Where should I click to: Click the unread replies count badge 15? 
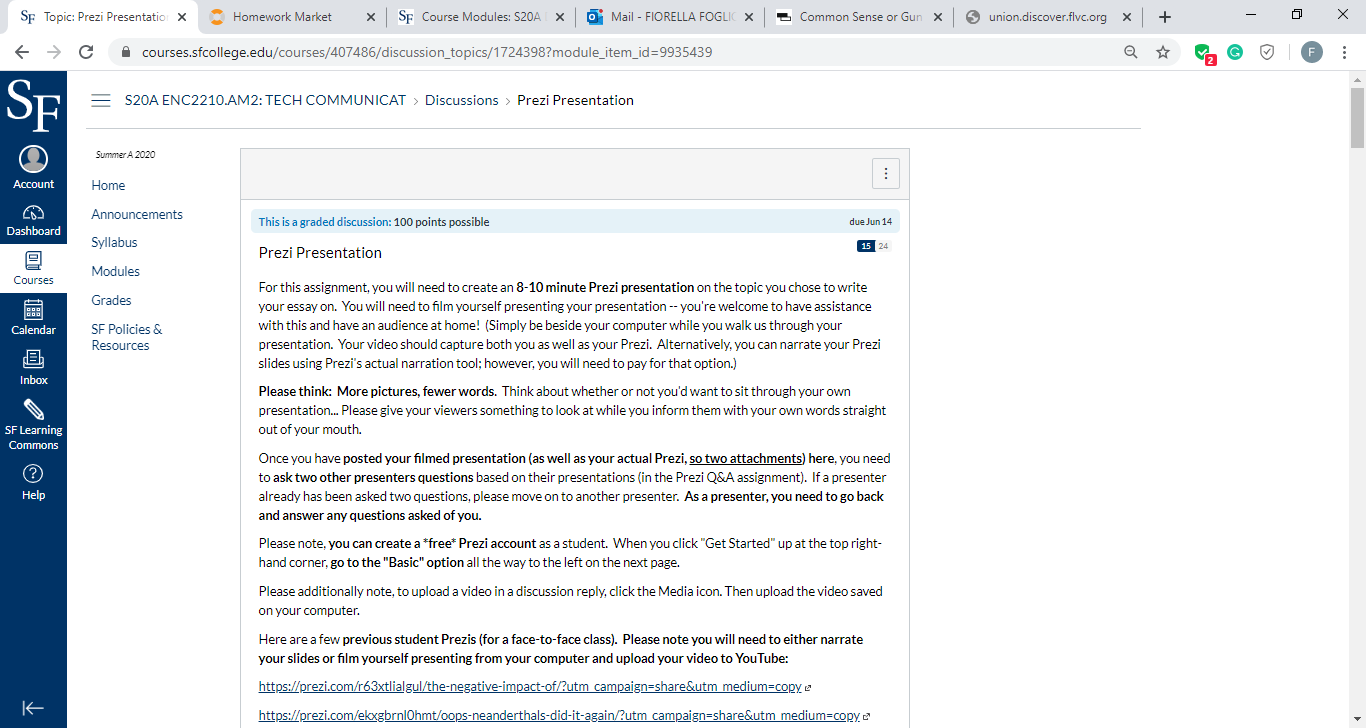[x=866, y=246]
